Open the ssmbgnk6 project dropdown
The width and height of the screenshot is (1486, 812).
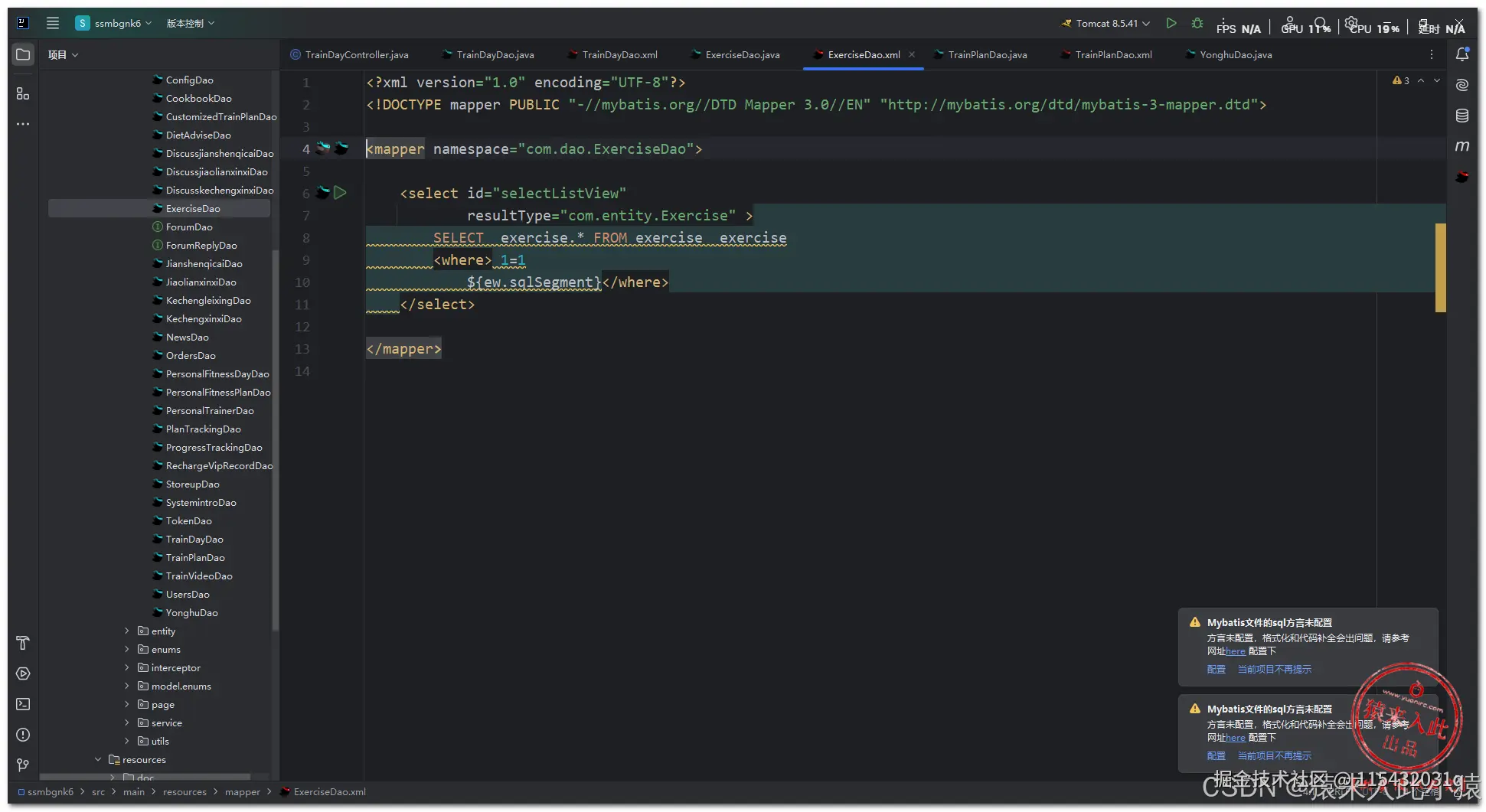[x=115, y=24]
